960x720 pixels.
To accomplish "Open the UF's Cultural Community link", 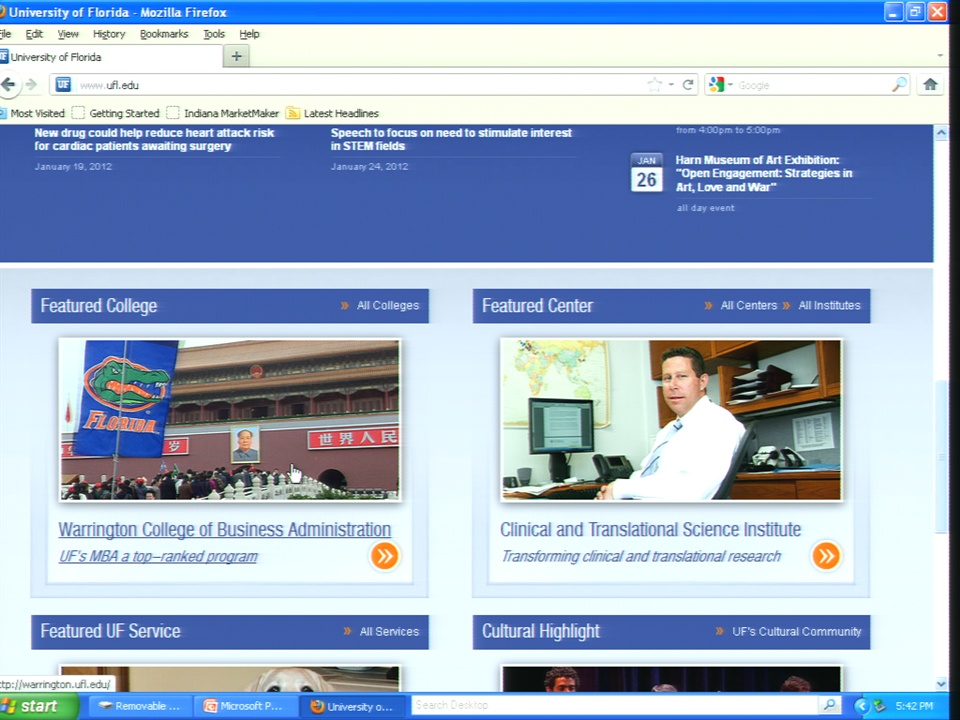I will click(797, 631).
